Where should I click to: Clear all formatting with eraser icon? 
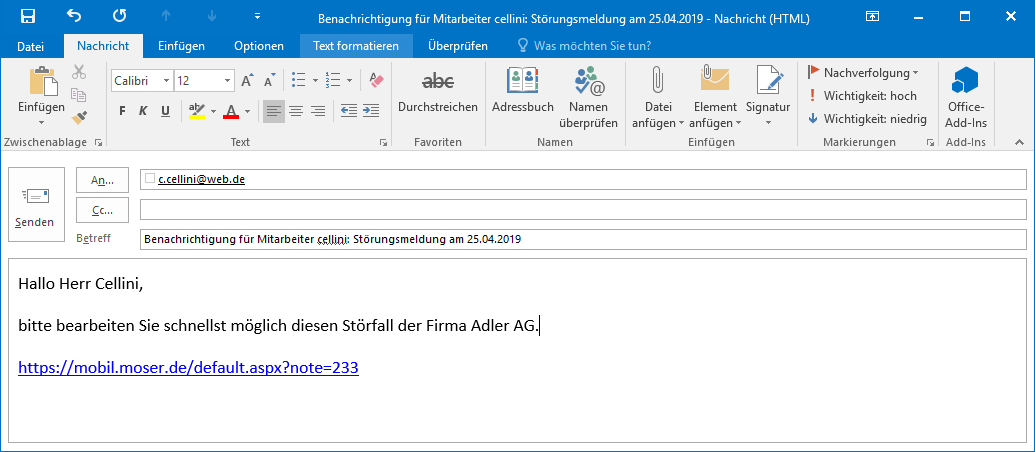point(376,81)
